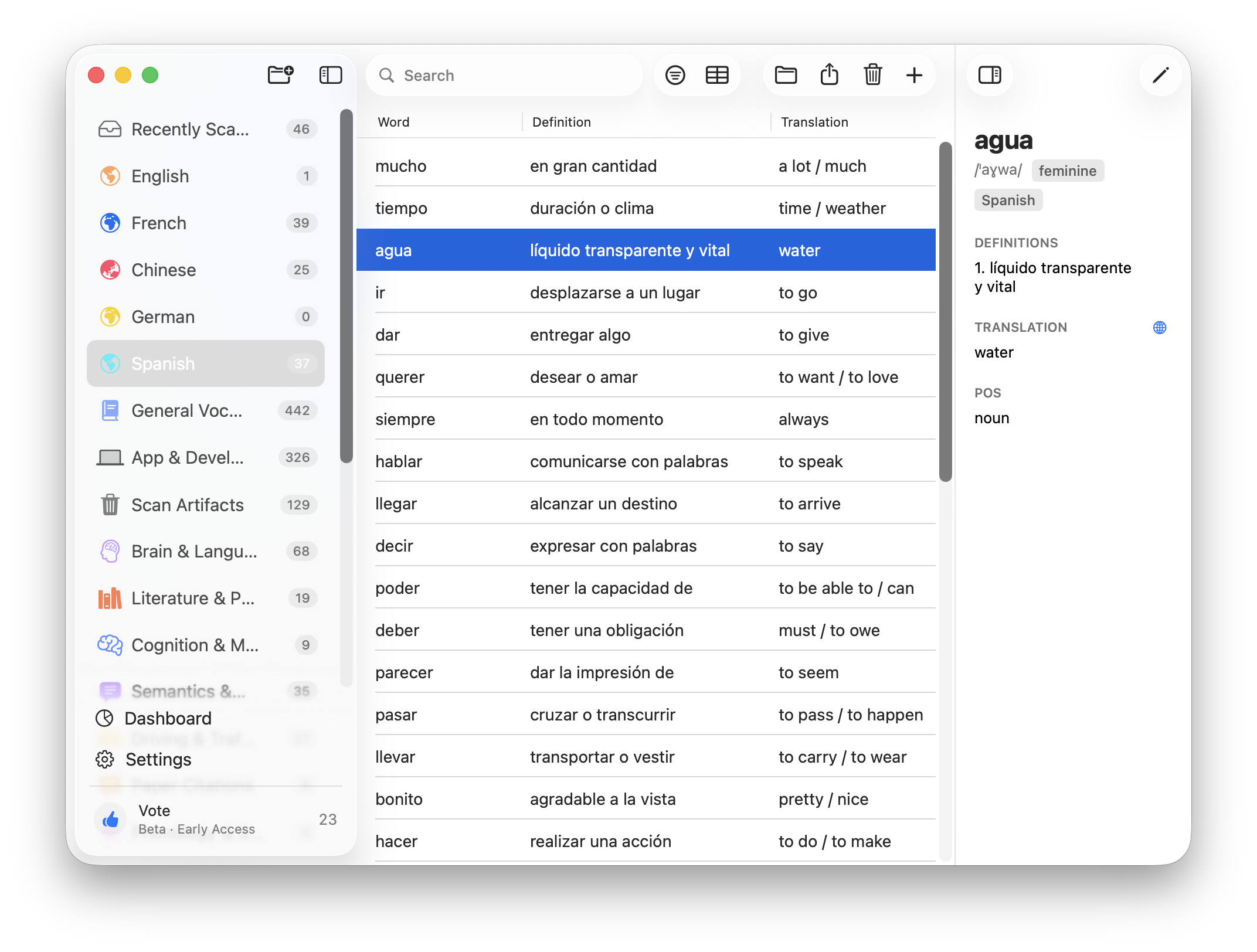Select the row for siempre

(646, 419)
